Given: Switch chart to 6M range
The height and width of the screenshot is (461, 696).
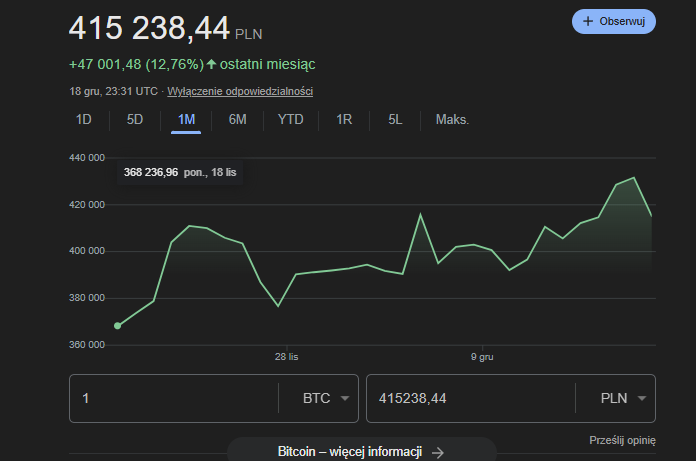Looking at the screenshot, I should point(237,119).
